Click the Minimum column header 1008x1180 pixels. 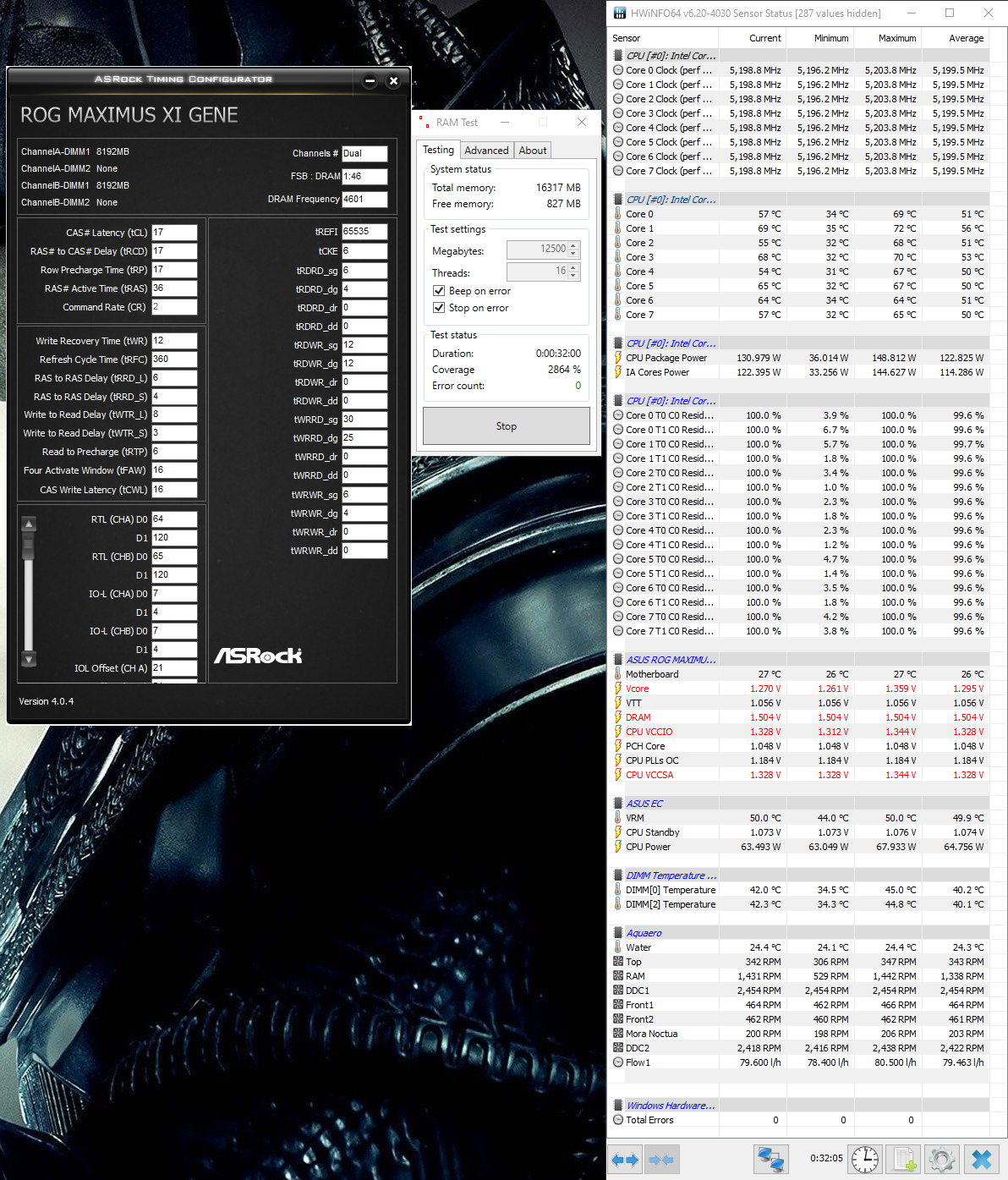820,38
